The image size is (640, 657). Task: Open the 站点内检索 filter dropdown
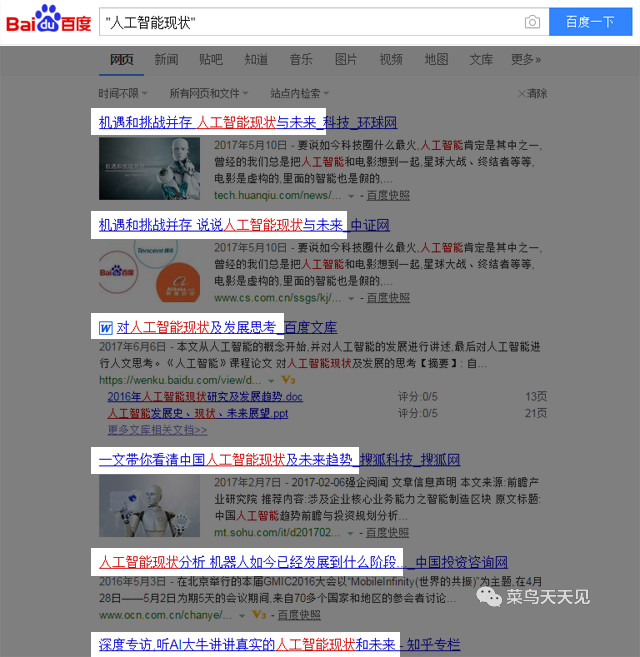[x=299, y=93]
